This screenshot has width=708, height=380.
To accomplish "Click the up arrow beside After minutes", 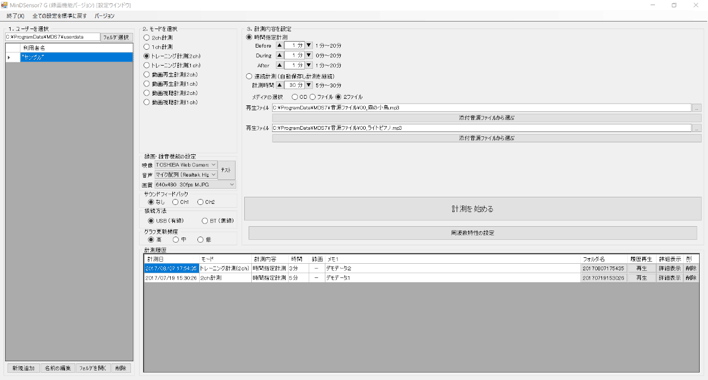I will 279,65.
